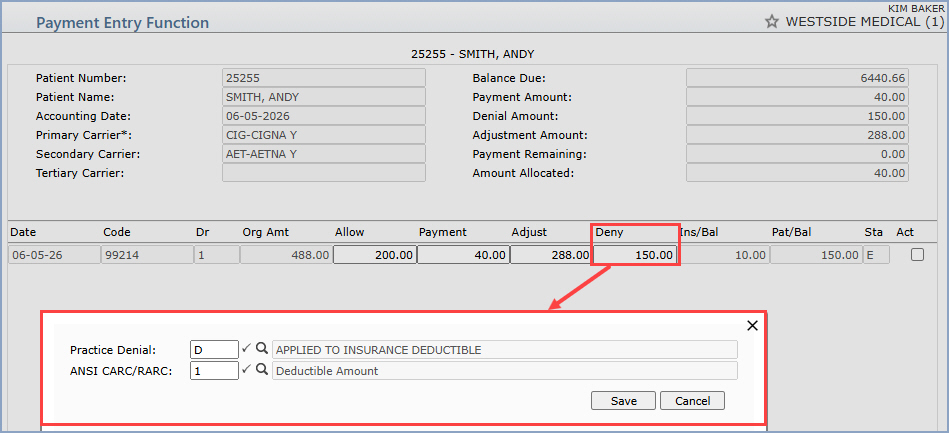Screen dimensions: 949x433
Task: Click the Ins/Bal cell 10.00
Action: click(724, 255)
